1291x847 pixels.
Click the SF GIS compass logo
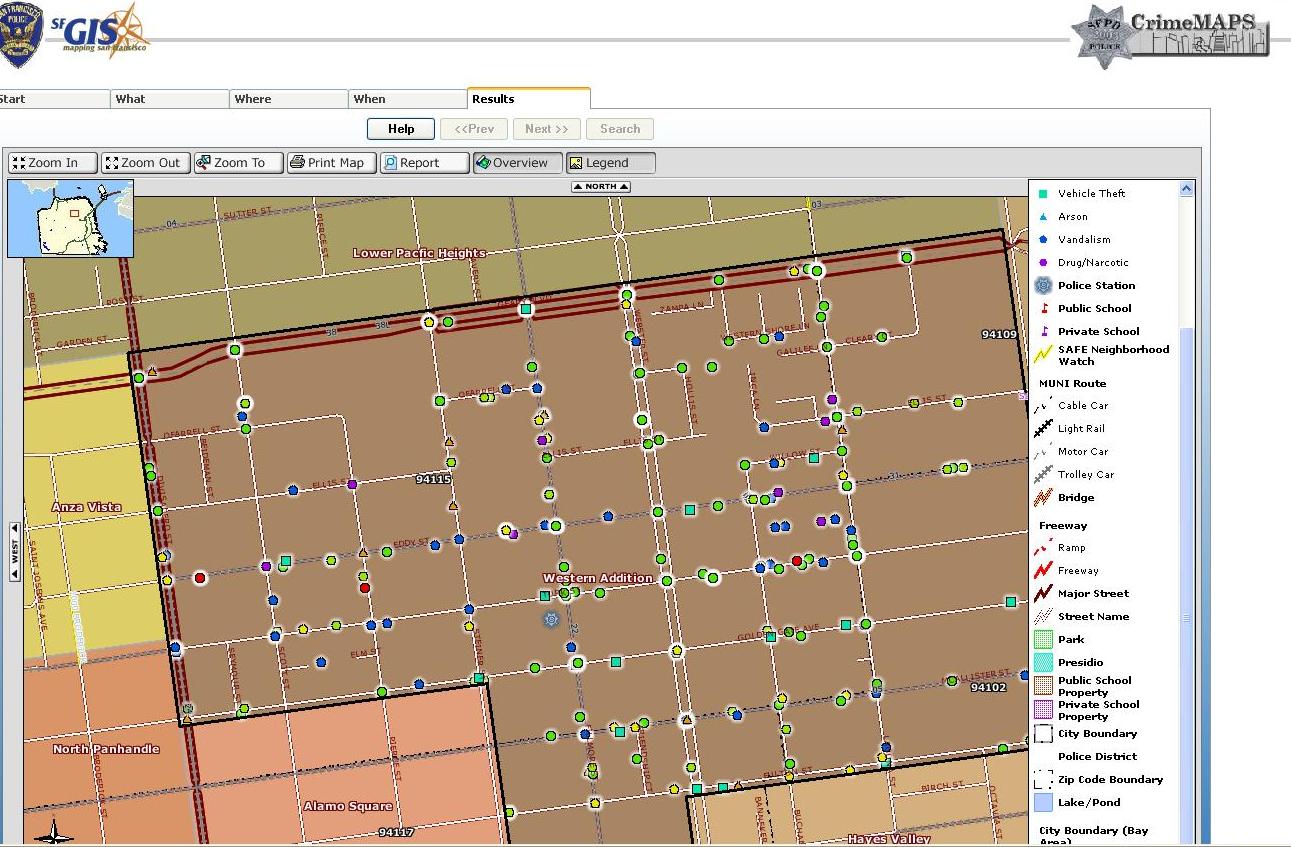[x=100, y=30]
